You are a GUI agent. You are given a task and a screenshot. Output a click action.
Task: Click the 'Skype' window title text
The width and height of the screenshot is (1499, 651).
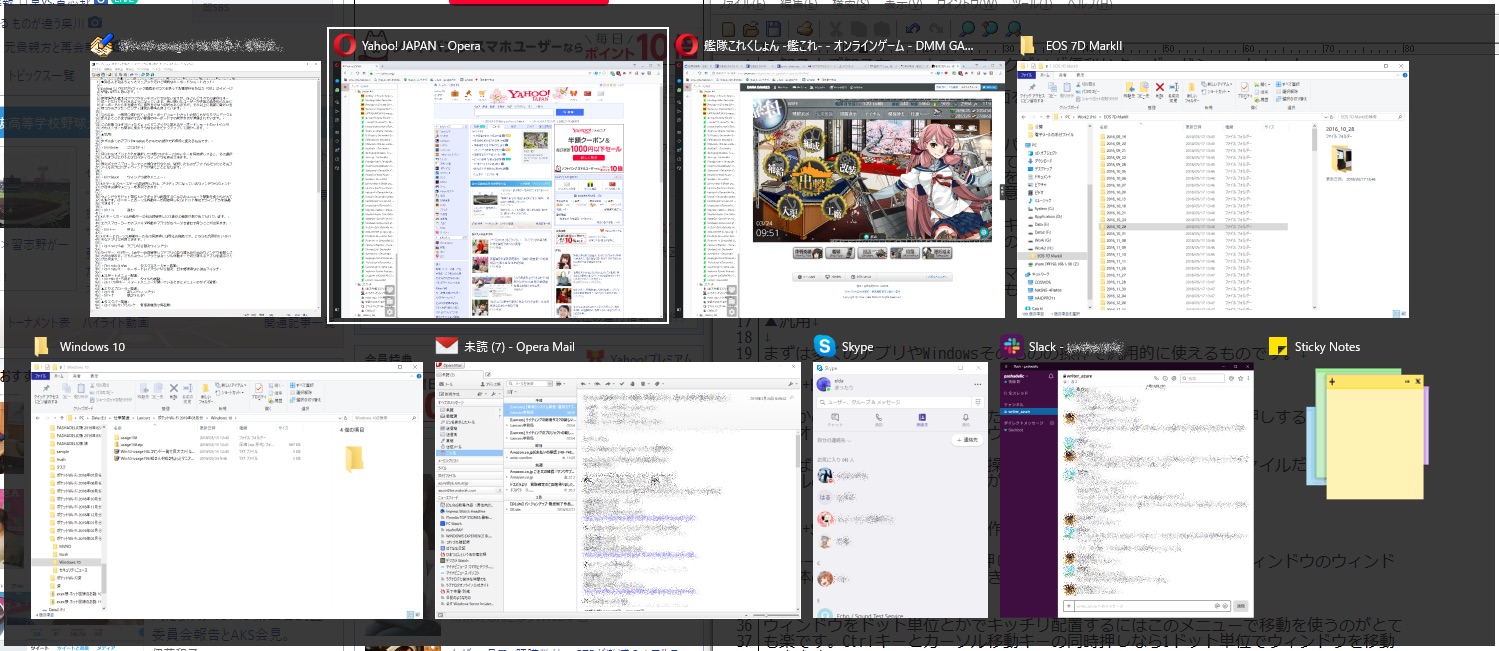(858, 347)
